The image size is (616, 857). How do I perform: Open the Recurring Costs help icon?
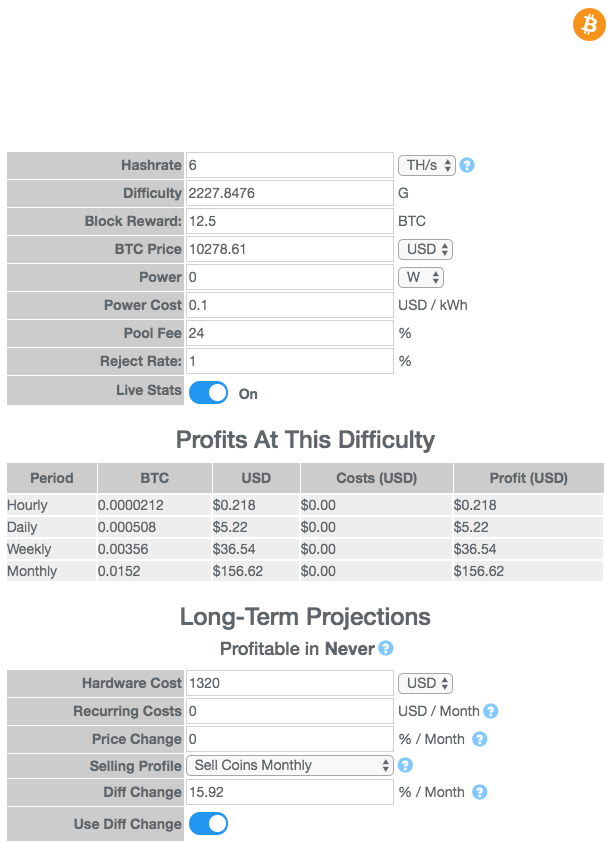coord(490,712)
